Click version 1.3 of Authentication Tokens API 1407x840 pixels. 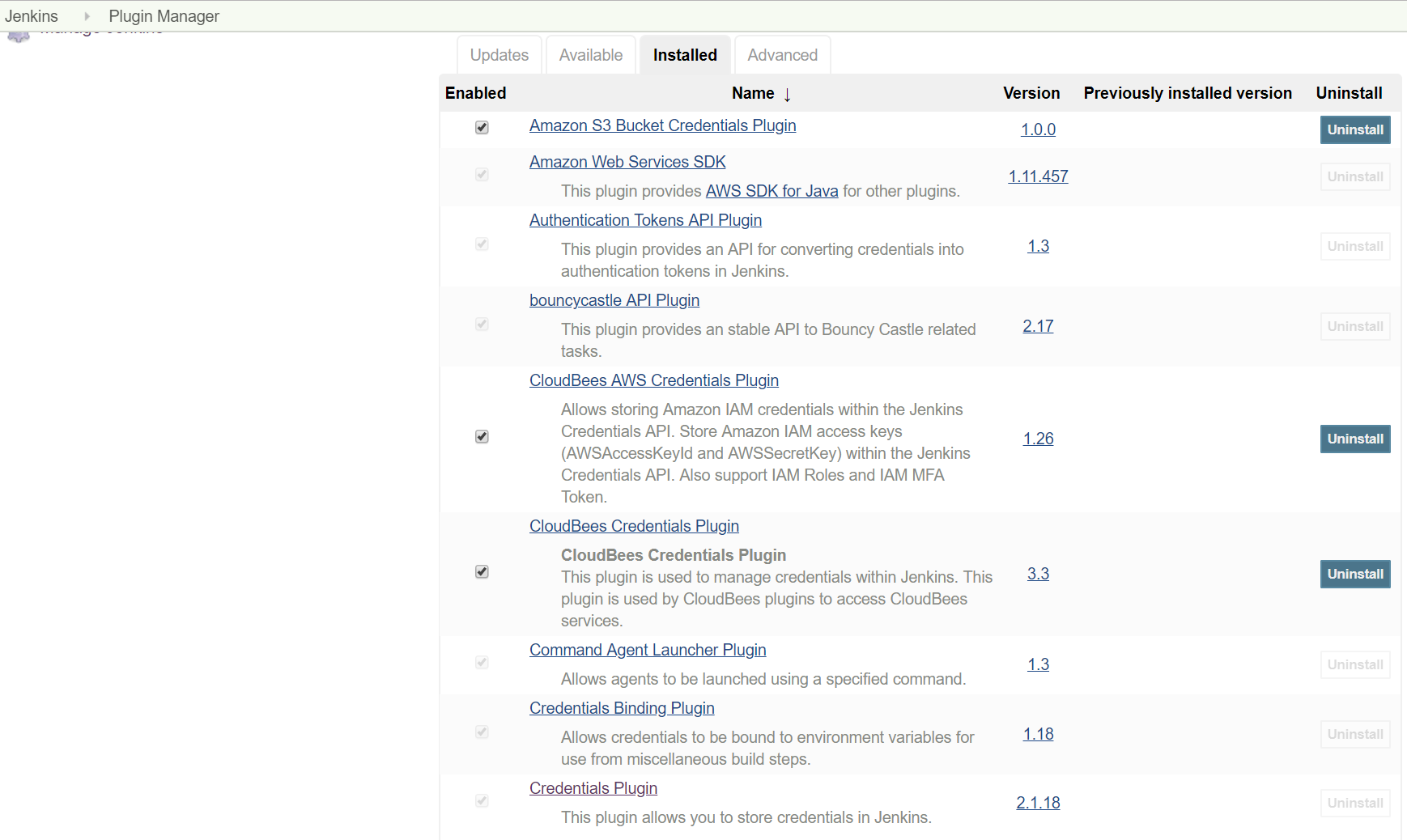(x=1038, y=246)
